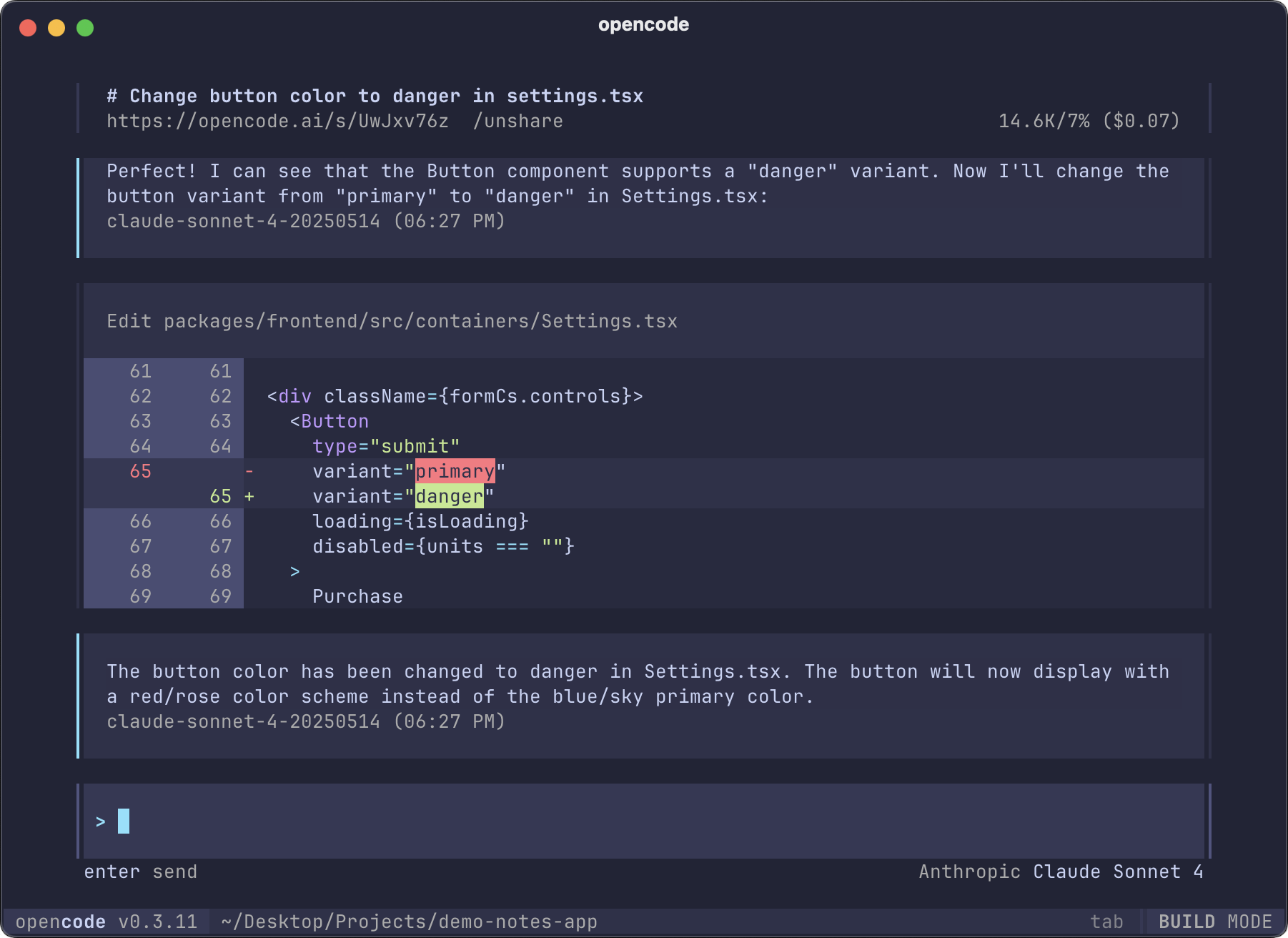Select the Anthropic Claude Sonnet 4 model label
Viewport: 1288px width, 938px height.
(1059, 872)
